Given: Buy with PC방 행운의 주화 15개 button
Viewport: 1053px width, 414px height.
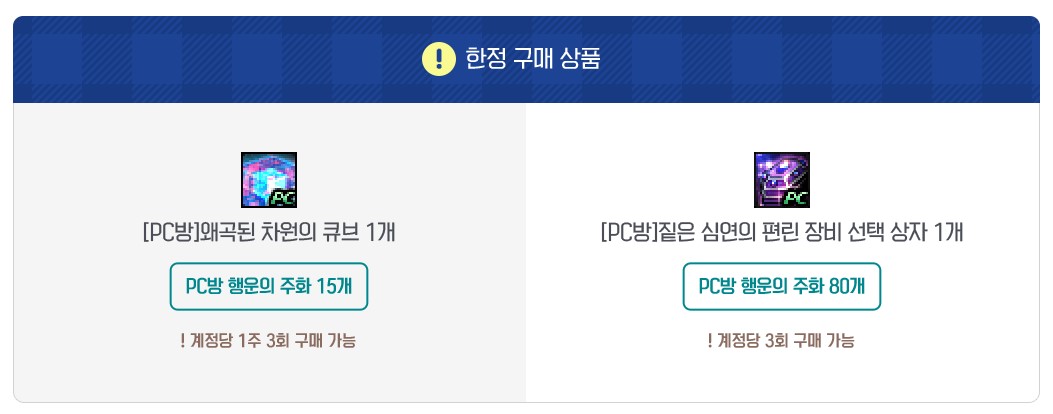Looking at the screenshot, I should pyautogui.click(x=269, y=286).
